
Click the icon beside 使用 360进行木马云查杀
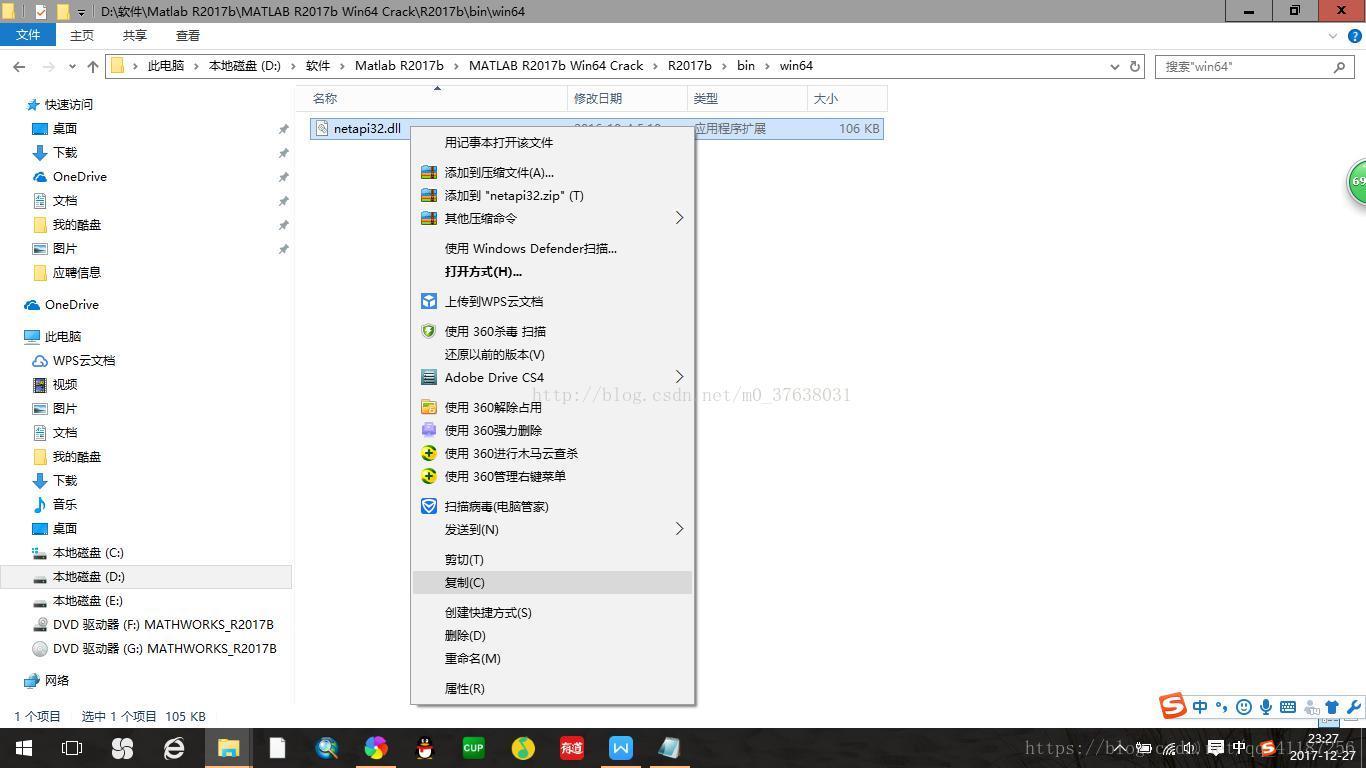pos(429,453)
